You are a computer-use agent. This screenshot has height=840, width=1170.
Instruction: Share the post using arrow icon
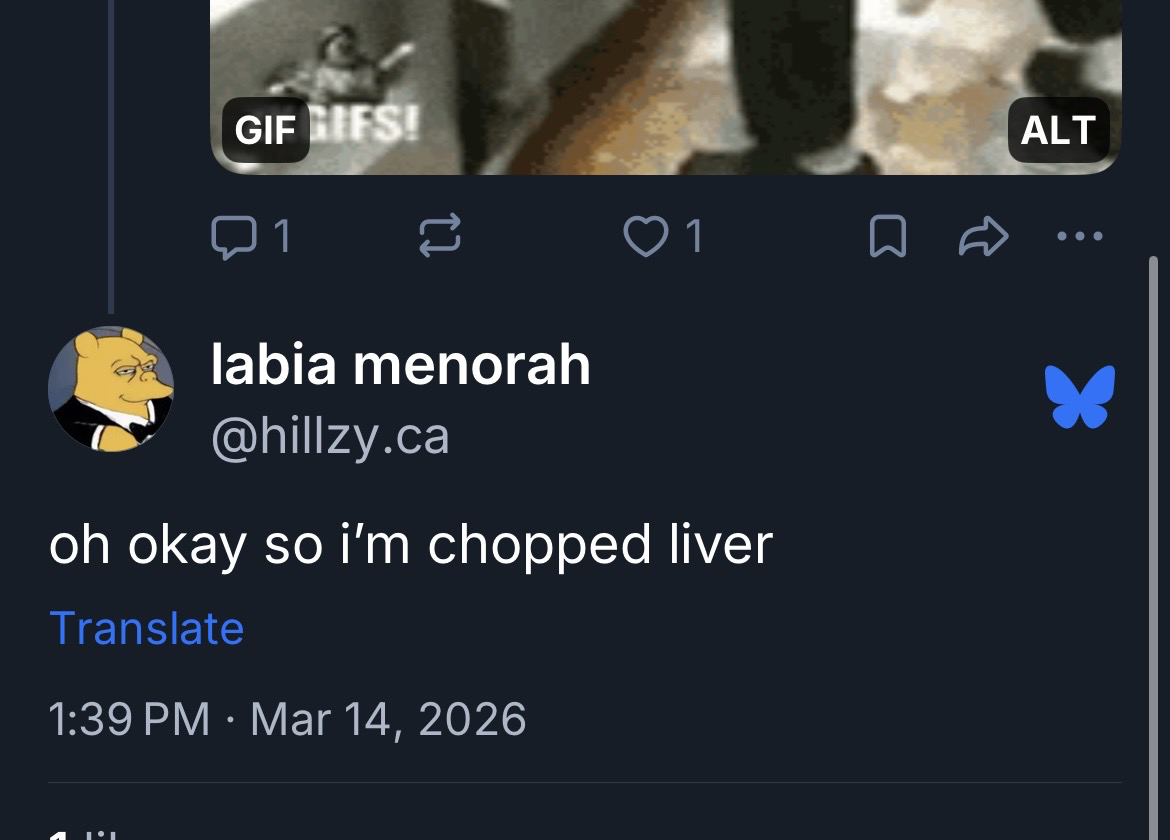pos(983,237)
